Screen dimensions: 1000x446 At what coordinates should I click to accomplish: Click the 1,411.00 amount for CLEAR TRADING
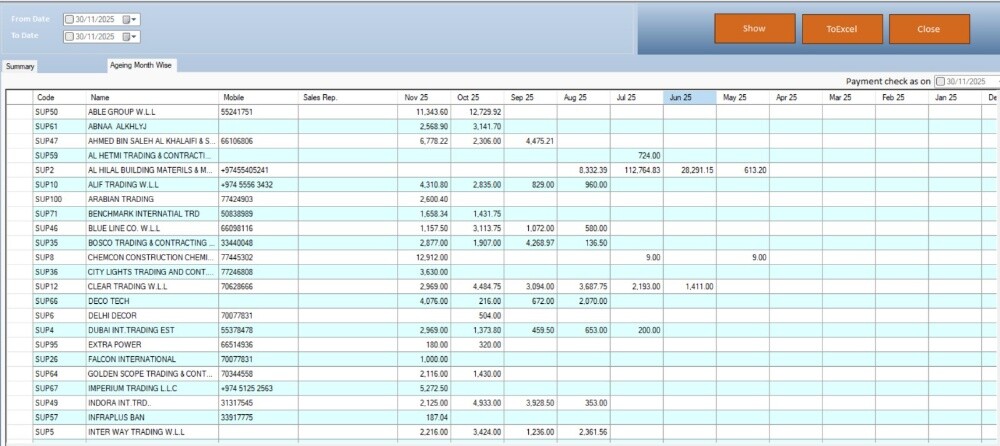[689, 286]
